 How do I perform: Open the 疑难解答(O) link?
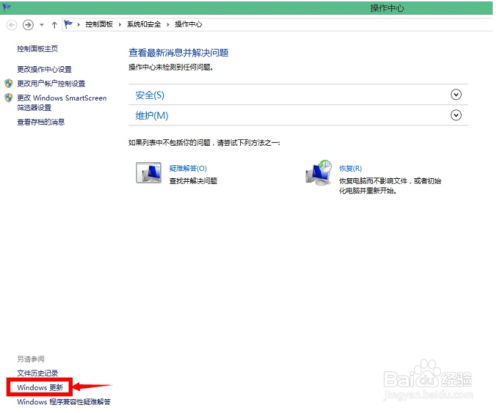[x=188, y=168]
